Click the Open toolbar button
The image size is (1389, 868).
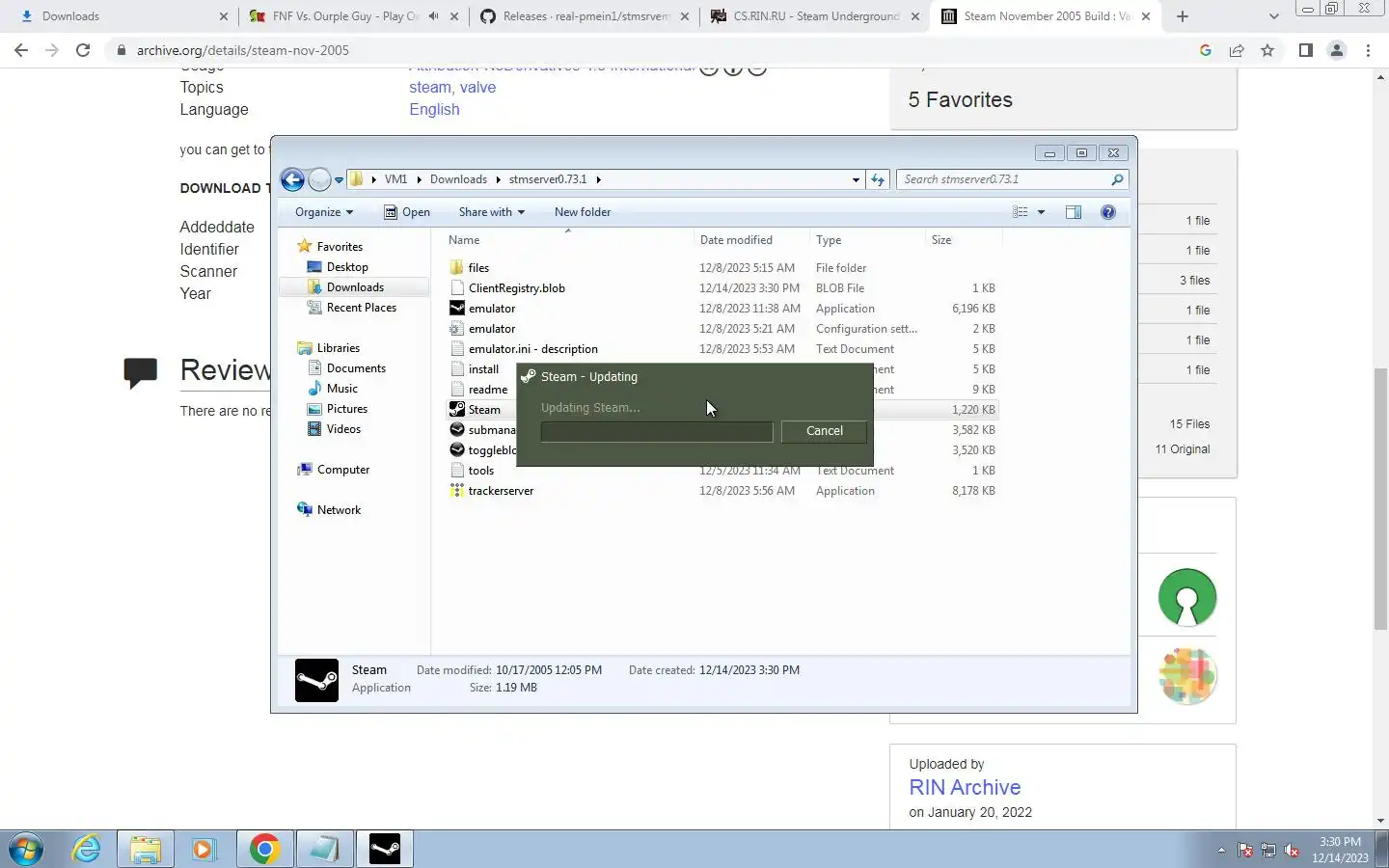click(x=407, y=212)
